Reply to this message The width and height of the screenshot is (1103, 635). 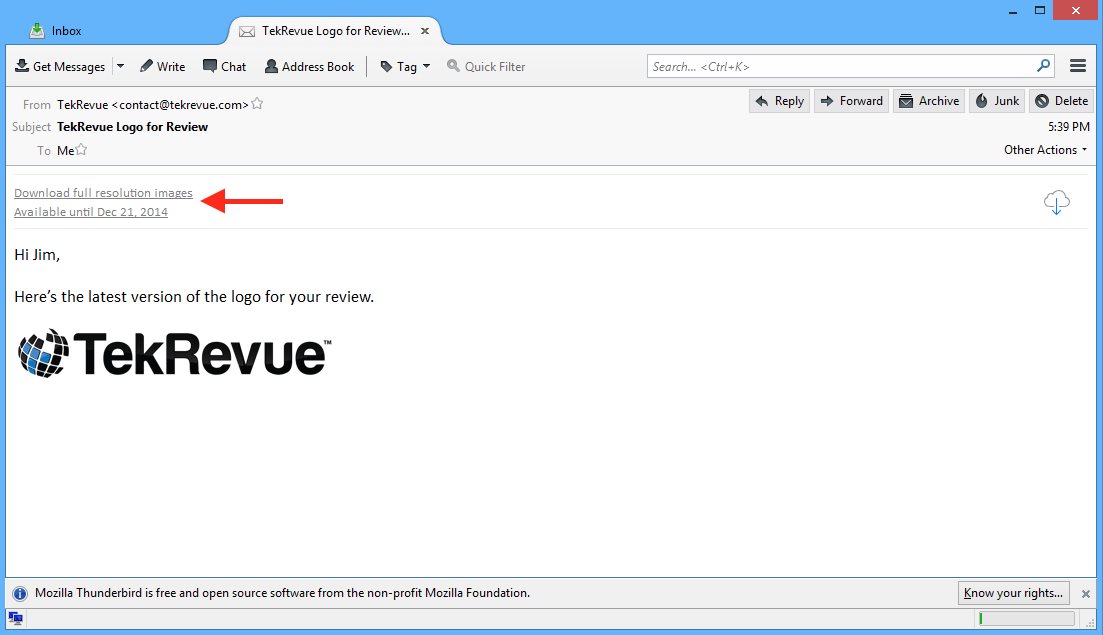point(779,101)
